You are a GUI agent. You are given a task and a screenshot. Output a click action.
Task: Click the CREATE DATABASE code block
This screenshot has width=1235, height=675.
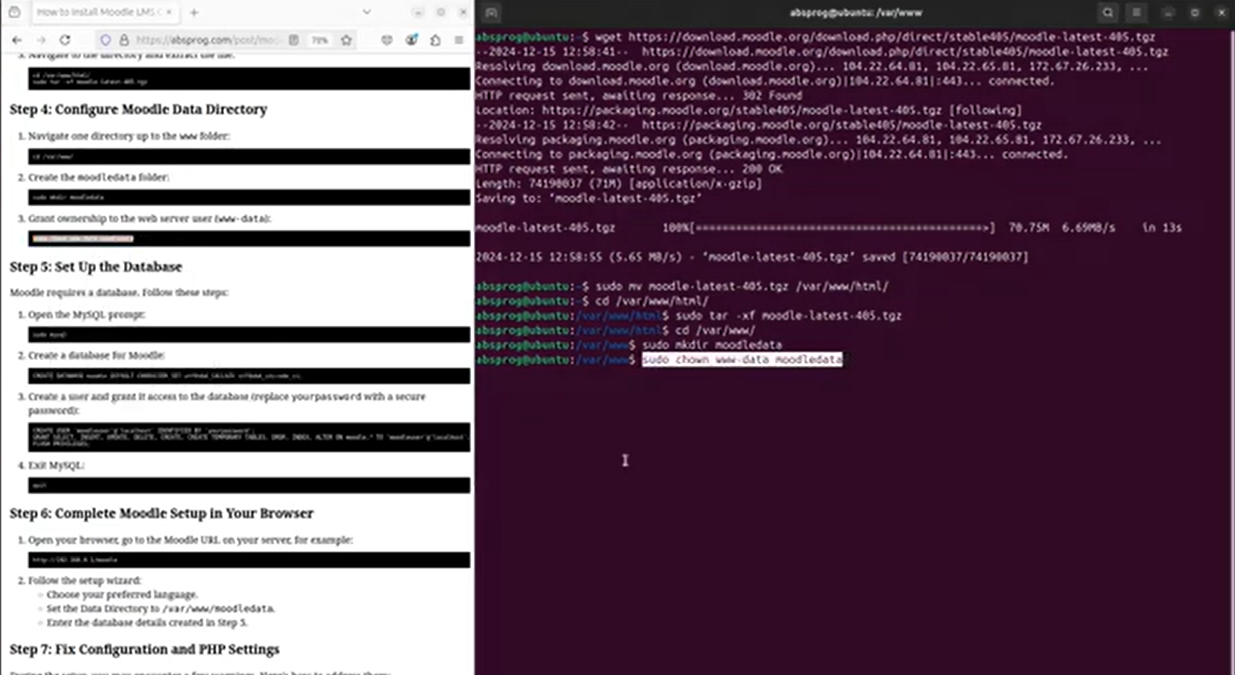(x=249, y=375)
